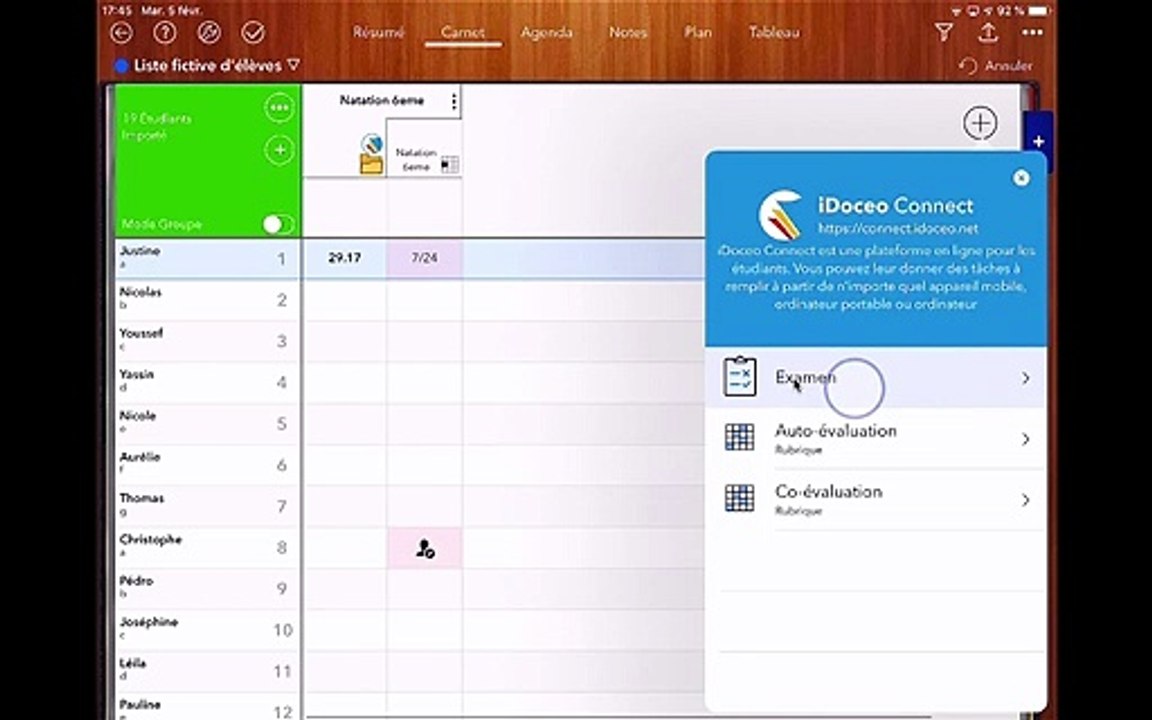Close the iDoceo Connect panel
1152x720 pixels.
point(1020,178)
